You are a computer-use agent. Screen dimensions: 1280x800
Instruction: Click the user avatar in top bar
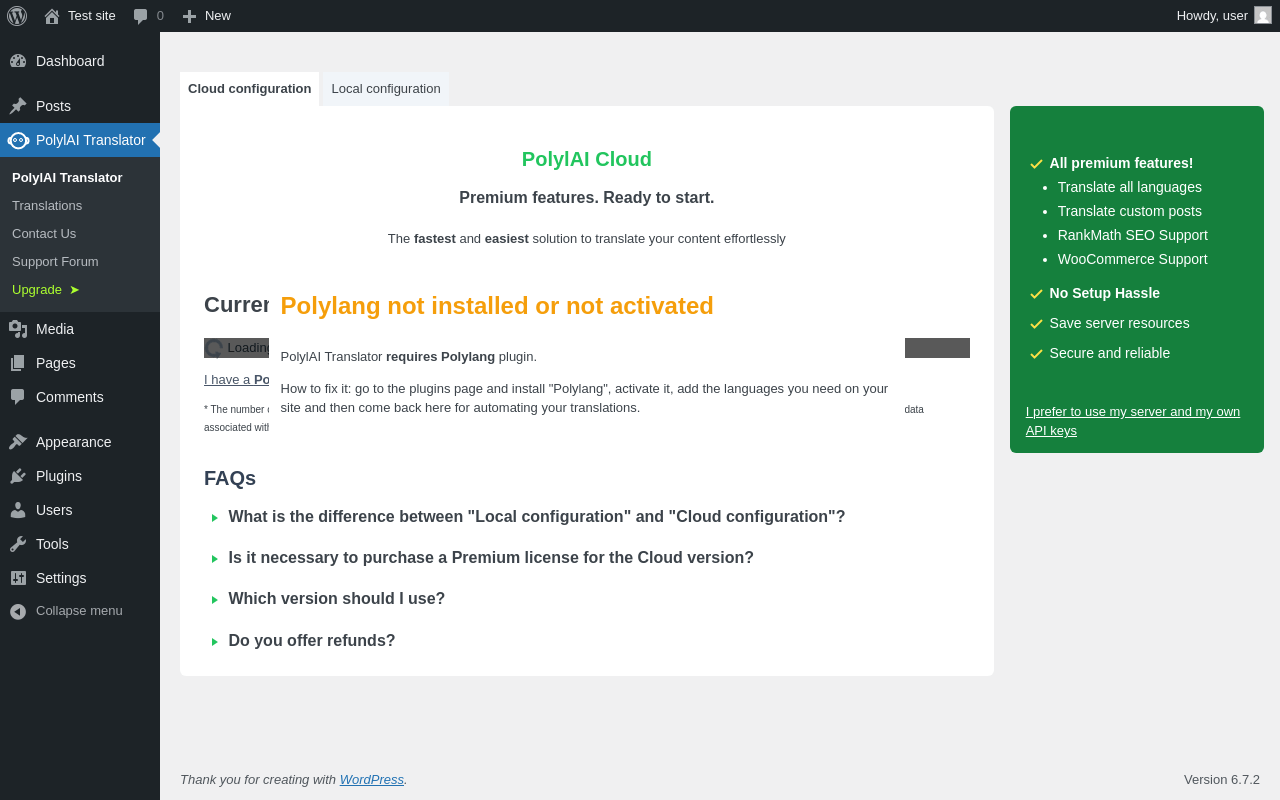coord(1263,15)
